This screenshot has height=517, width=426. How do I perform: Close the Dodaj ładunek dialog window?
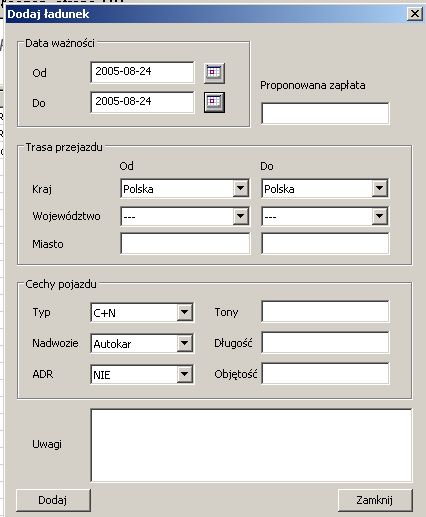tap(414, 14)
